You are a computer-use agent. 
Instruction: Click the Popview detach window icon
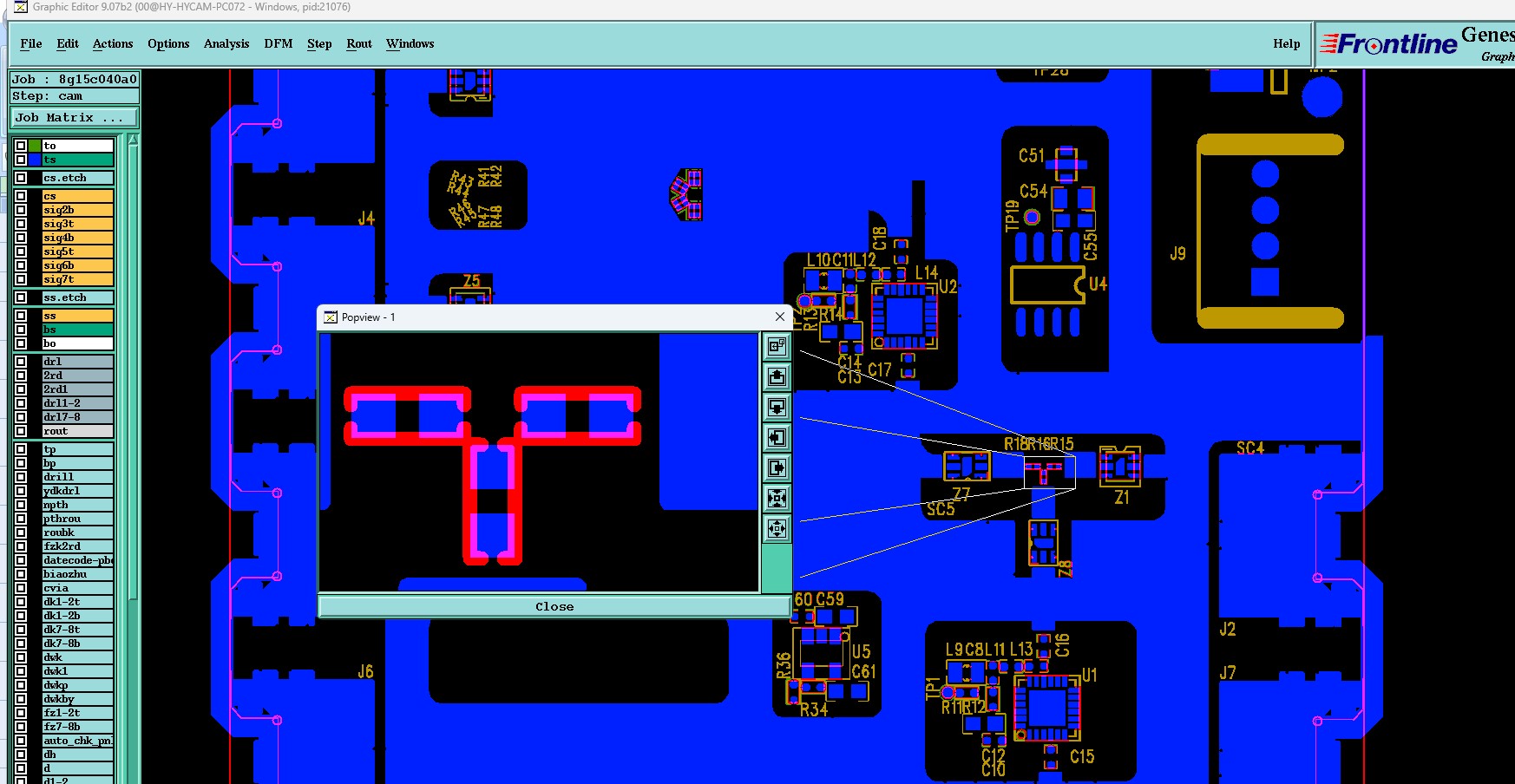pyautogui.click(x=777, y=347)
